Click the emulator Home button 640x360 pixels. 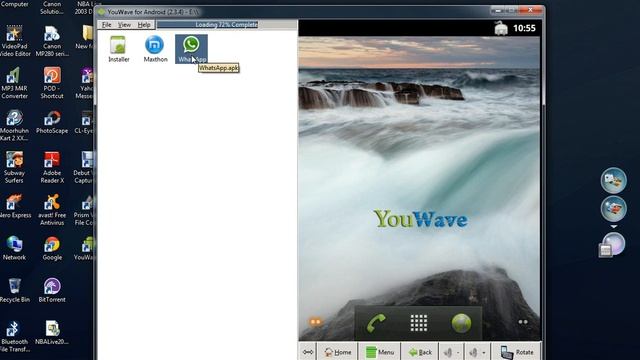(337, 352)
